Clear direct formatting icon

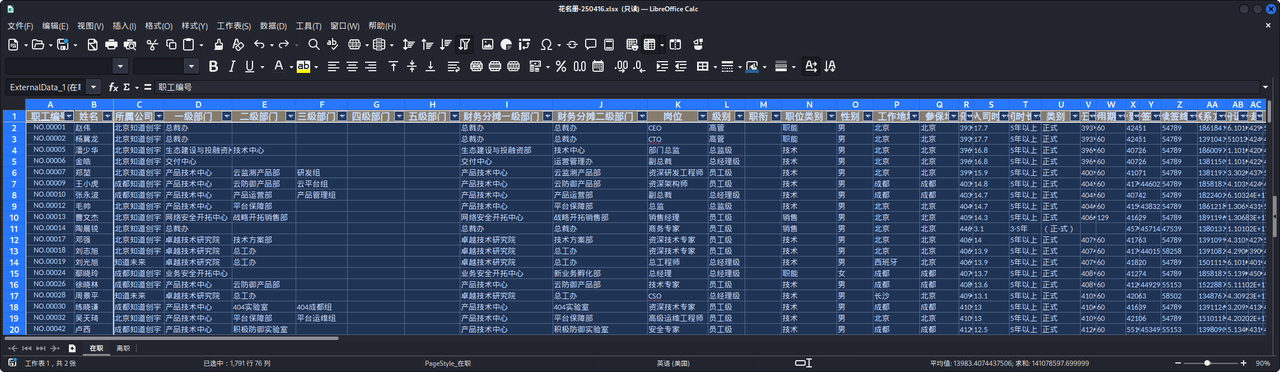click(238, 45)
